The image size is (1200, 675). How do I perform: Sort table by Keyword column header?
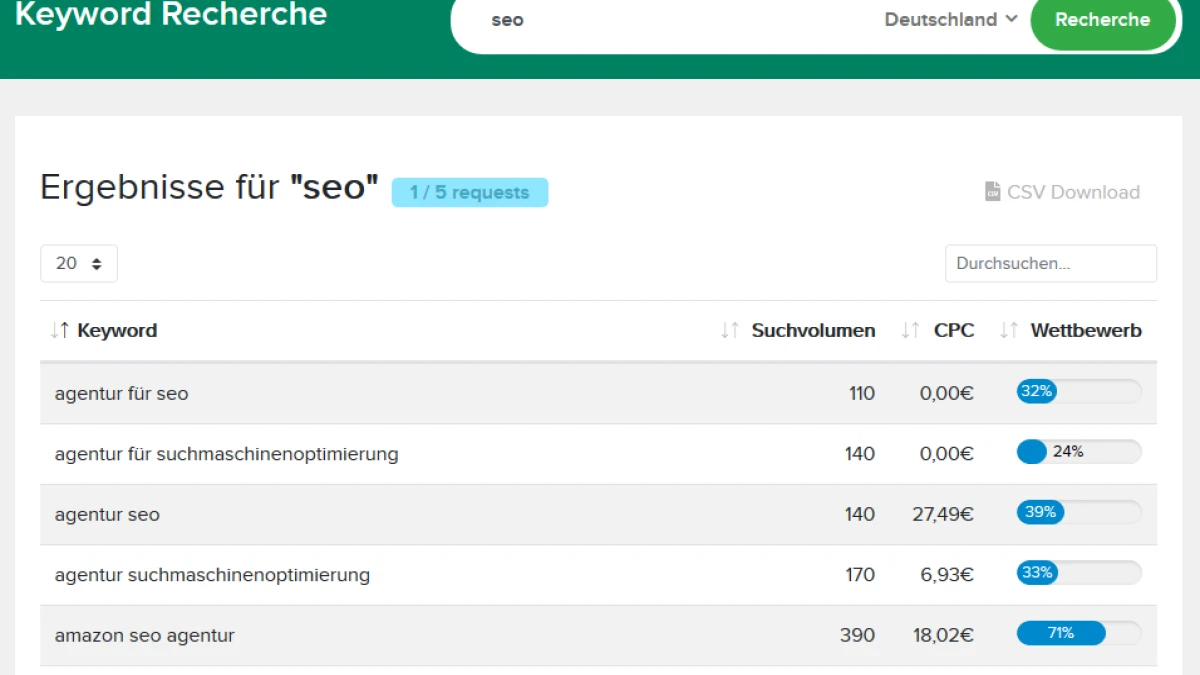[x=117, y=330]
